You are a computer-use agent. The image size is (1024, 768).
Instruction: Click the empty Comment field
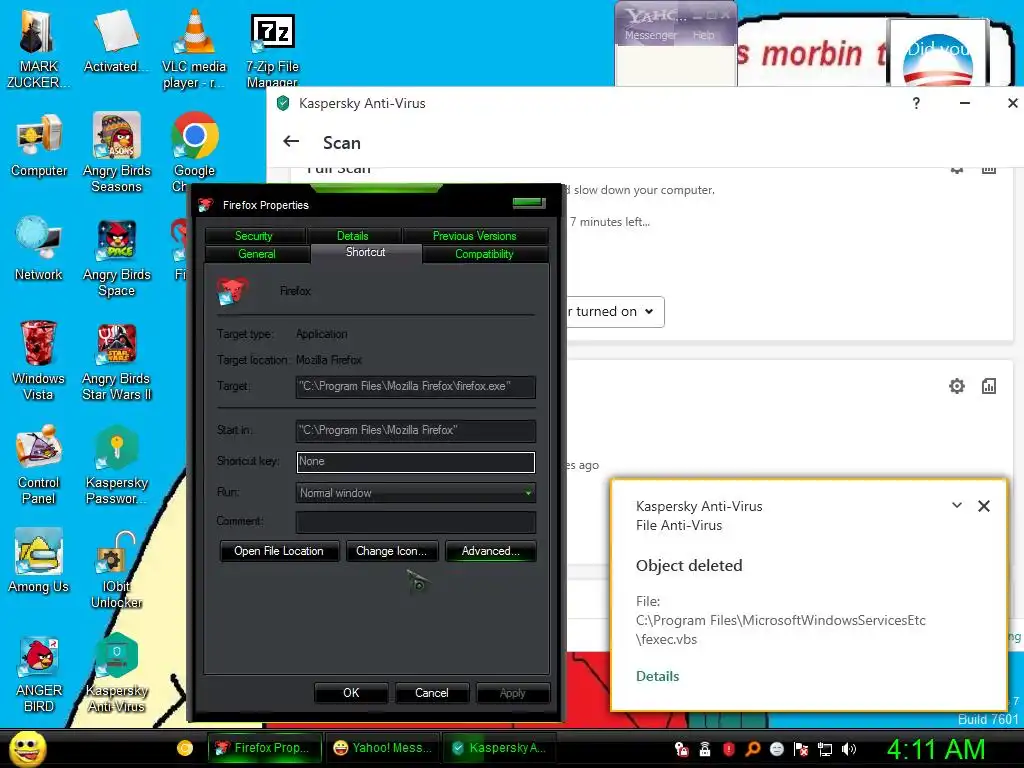(416, 522)
